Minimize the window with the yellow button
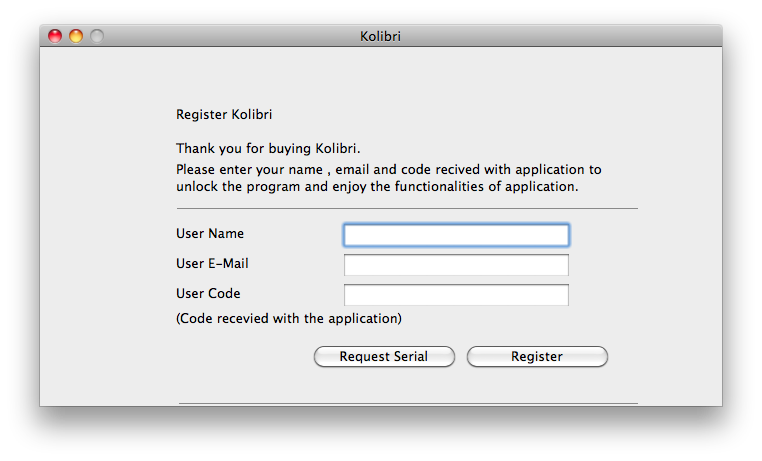The image size is (762, 461). [76, 36]
